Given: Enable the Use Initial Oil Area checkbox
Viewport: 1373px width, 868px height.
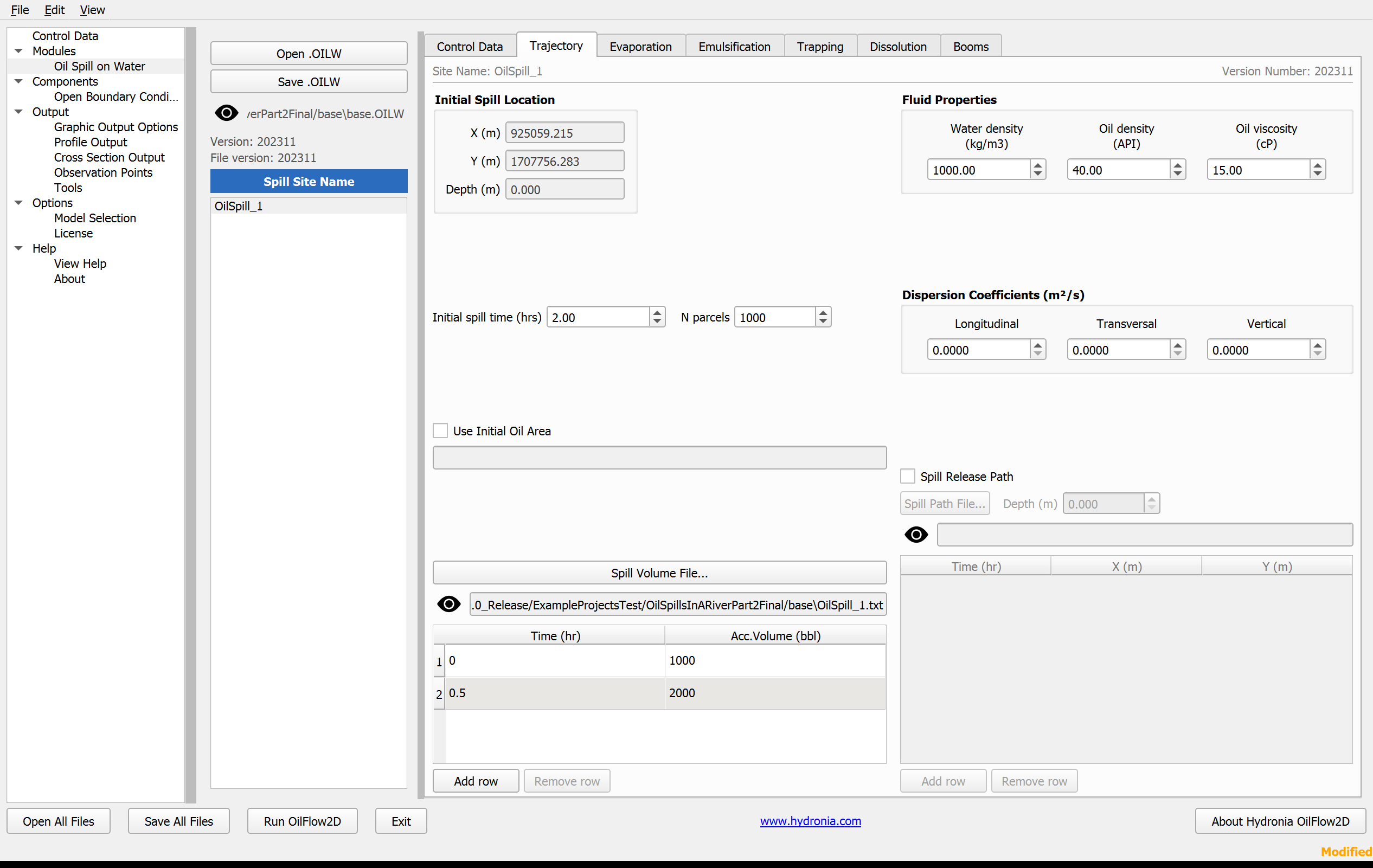Looking at the screenshot, I should coord(440,431).
